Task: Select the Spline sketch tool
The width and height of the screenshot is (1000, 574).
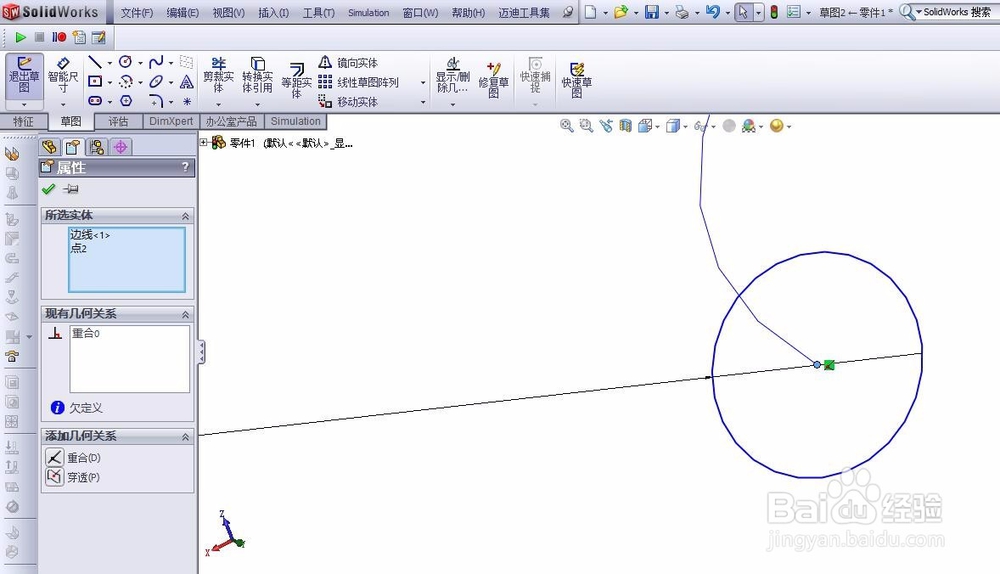Action: click(x=156, y=62)
